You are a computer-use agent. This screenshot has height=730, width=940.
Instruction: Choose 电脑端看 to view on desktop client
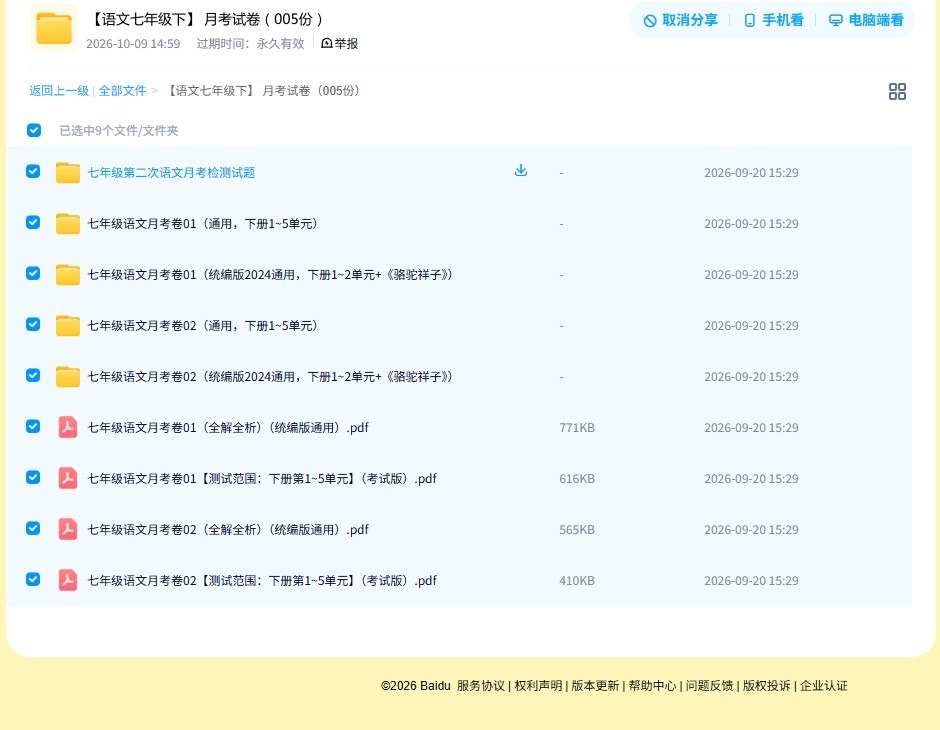point(866,20)
